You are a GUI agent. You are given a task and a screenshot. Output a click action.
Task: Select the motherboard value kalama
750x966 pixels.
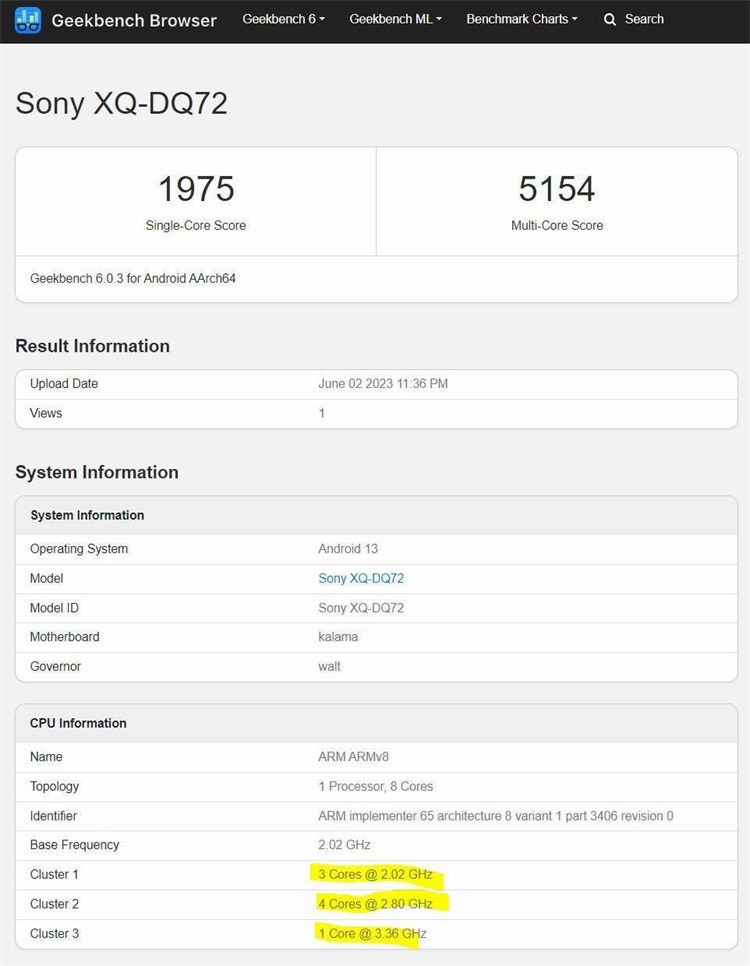[x=338, y=637]
